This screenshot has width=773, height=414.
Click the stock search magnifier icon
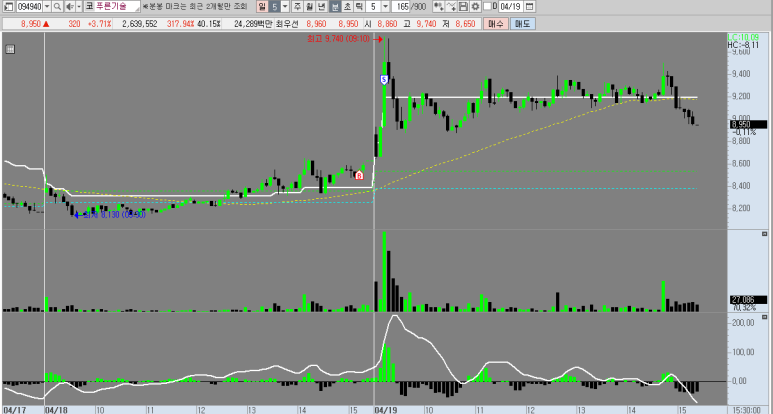(x=57, y=6)
